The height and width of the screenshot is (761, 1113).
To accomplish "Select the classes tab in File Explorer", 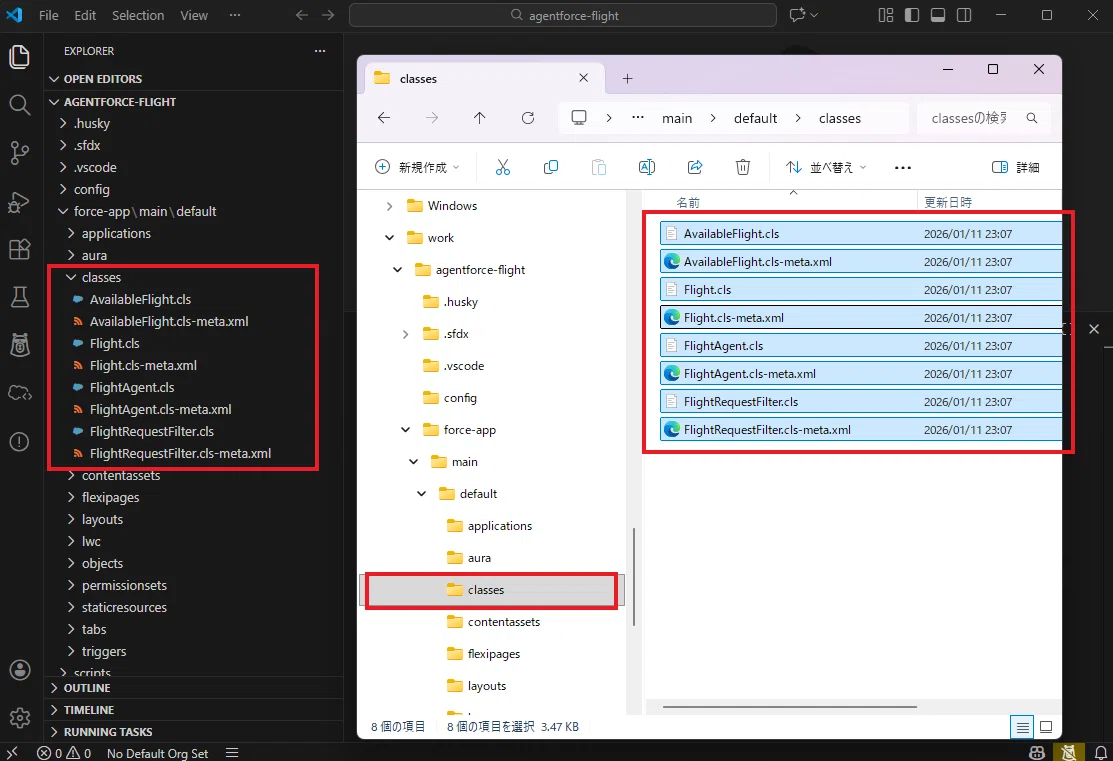I will pos(484,78).
